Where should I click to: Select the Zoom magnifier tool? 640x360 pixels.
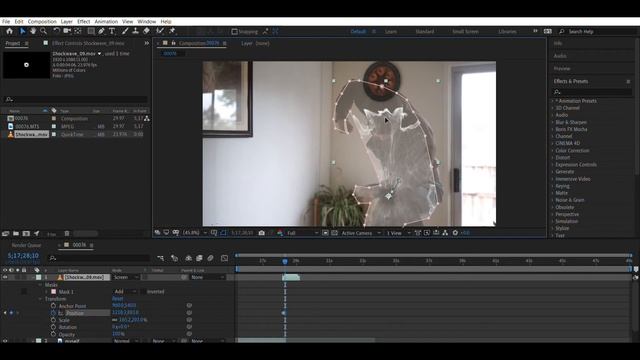(x=43, y=31)
